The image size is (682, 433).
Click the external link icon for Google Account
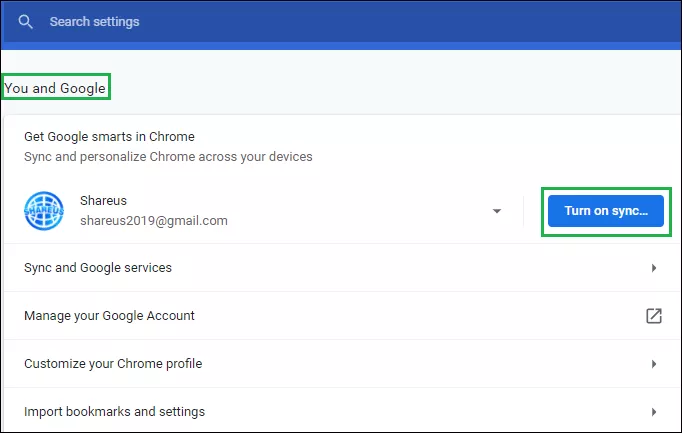(654, 316)
